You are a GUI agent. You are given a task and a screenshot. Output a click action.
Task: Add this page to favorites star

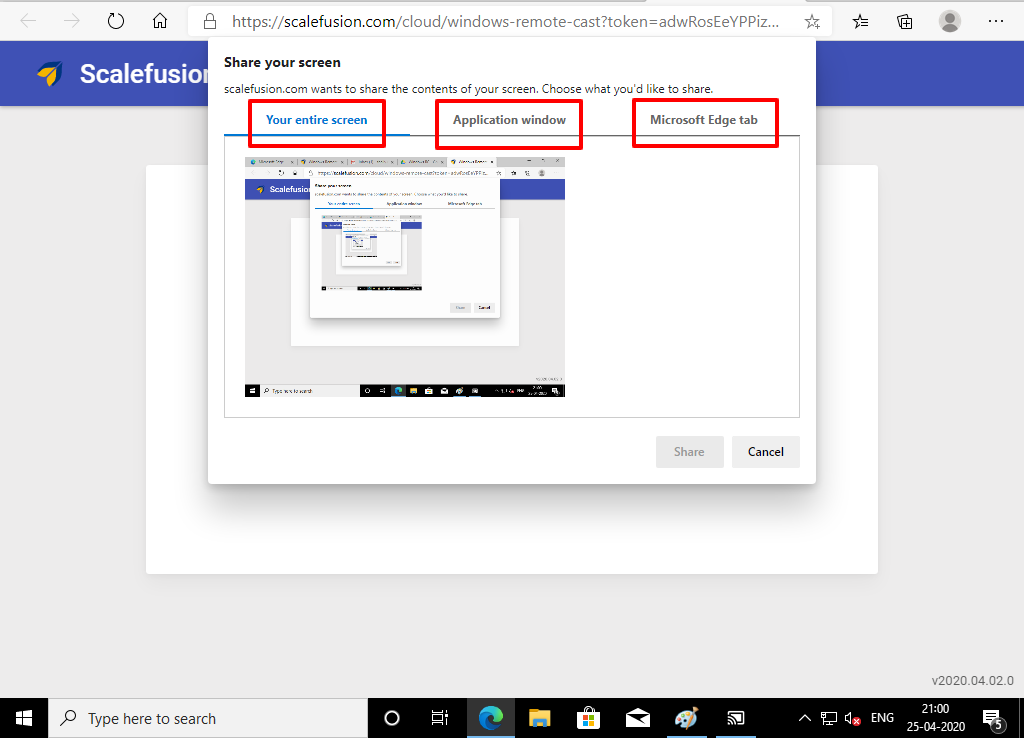812,22
